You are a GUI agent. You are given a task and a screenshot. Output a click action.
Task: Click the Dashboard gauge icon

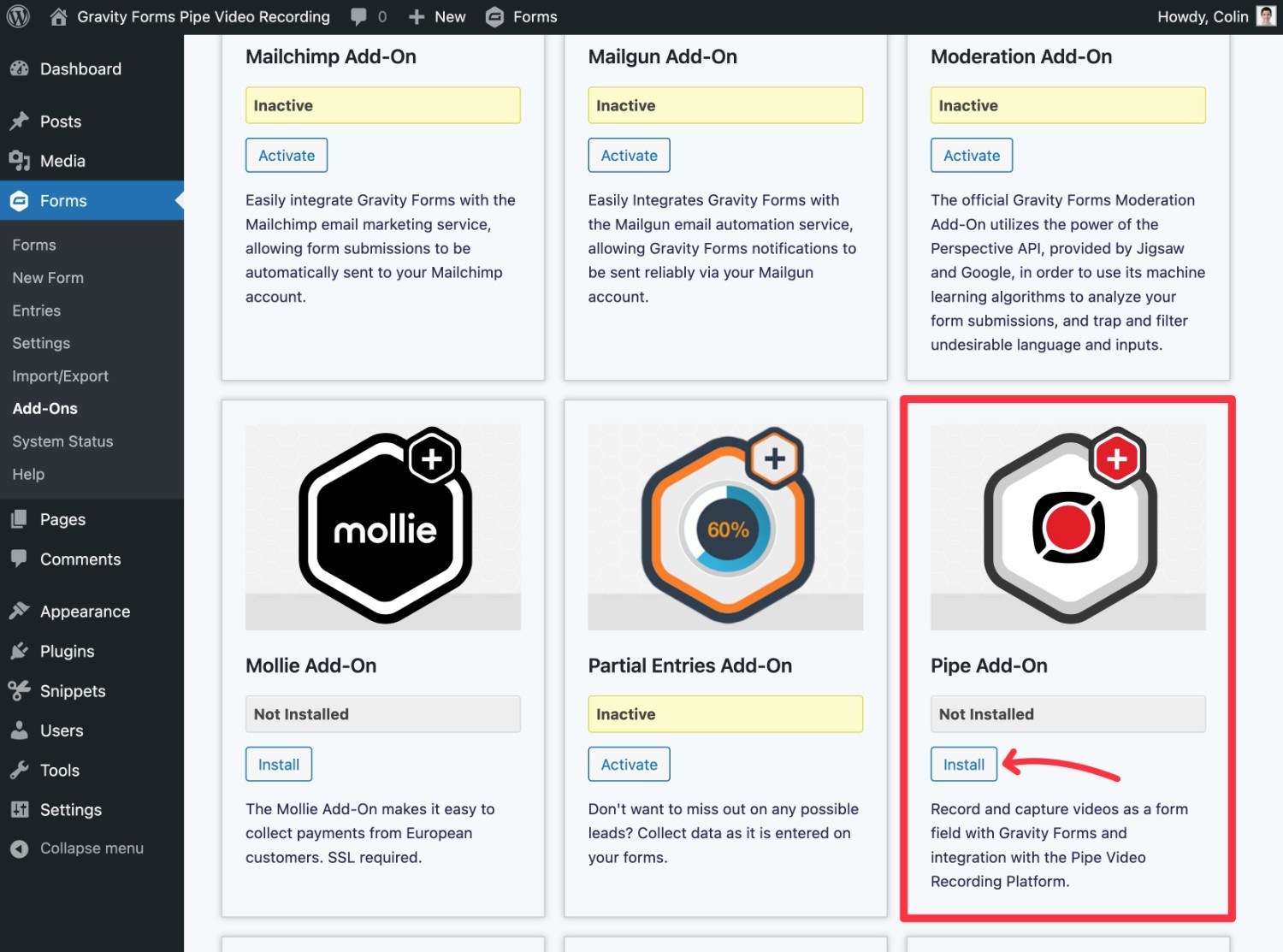point(20,69)
